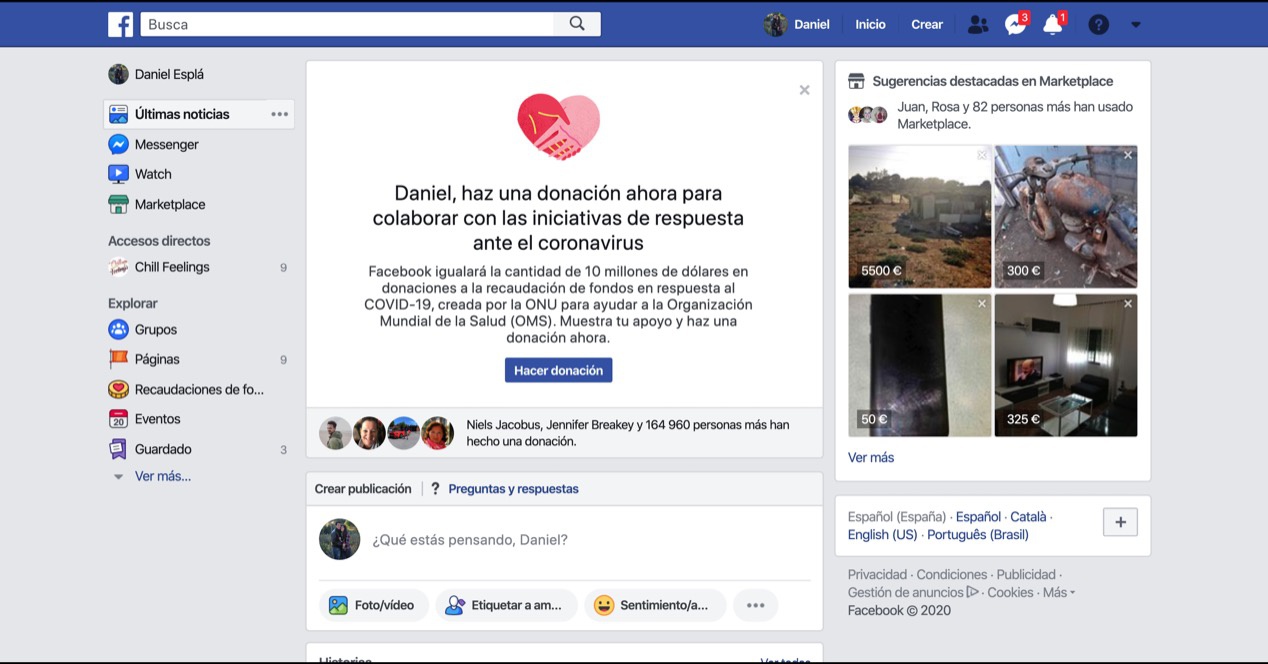Open Messenger from the left sidebar
The image size is (1268, 664).
point(154,144)
